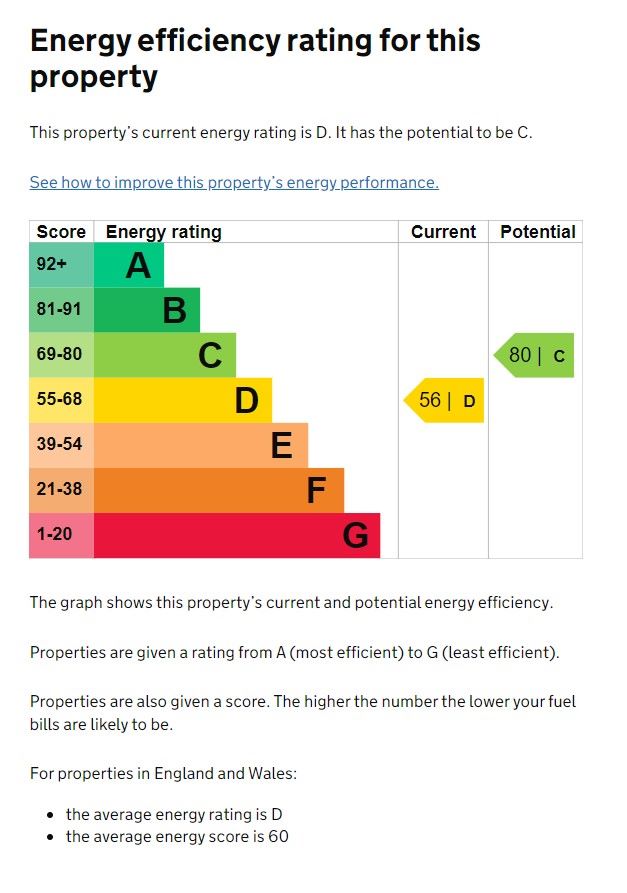Open the improve energy performance link

(x=234, y=182)
